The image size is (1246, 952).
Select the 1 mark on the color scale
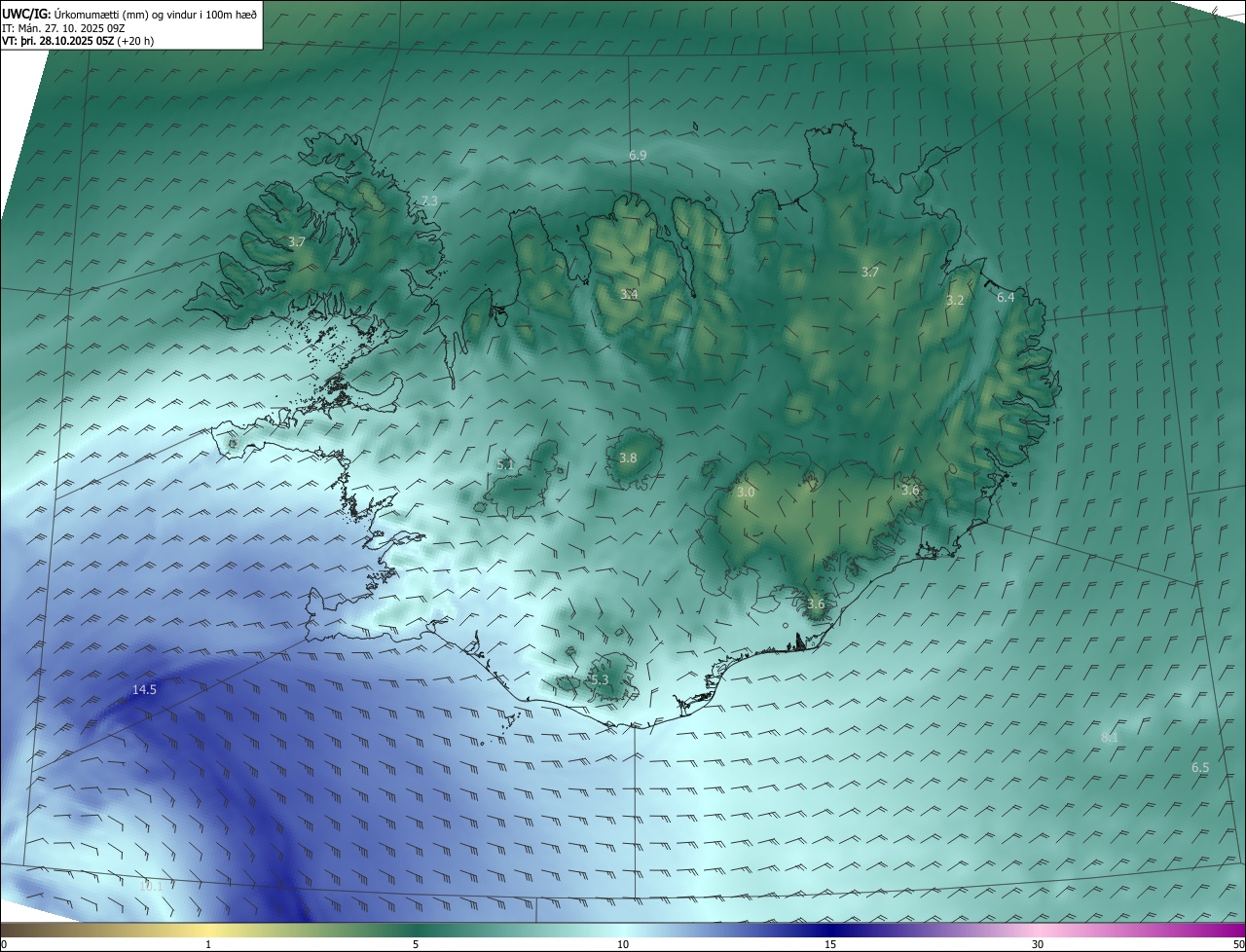[x=208, y=944]
